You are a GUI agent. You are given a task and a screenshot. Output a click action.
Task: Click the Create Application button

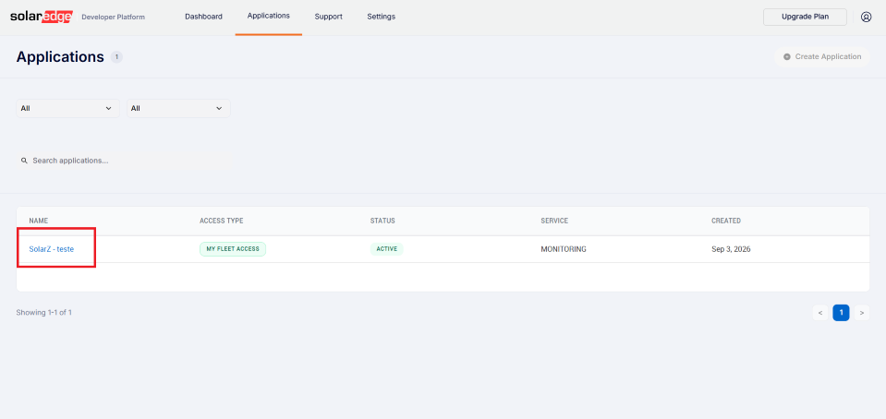pos(822,57)
